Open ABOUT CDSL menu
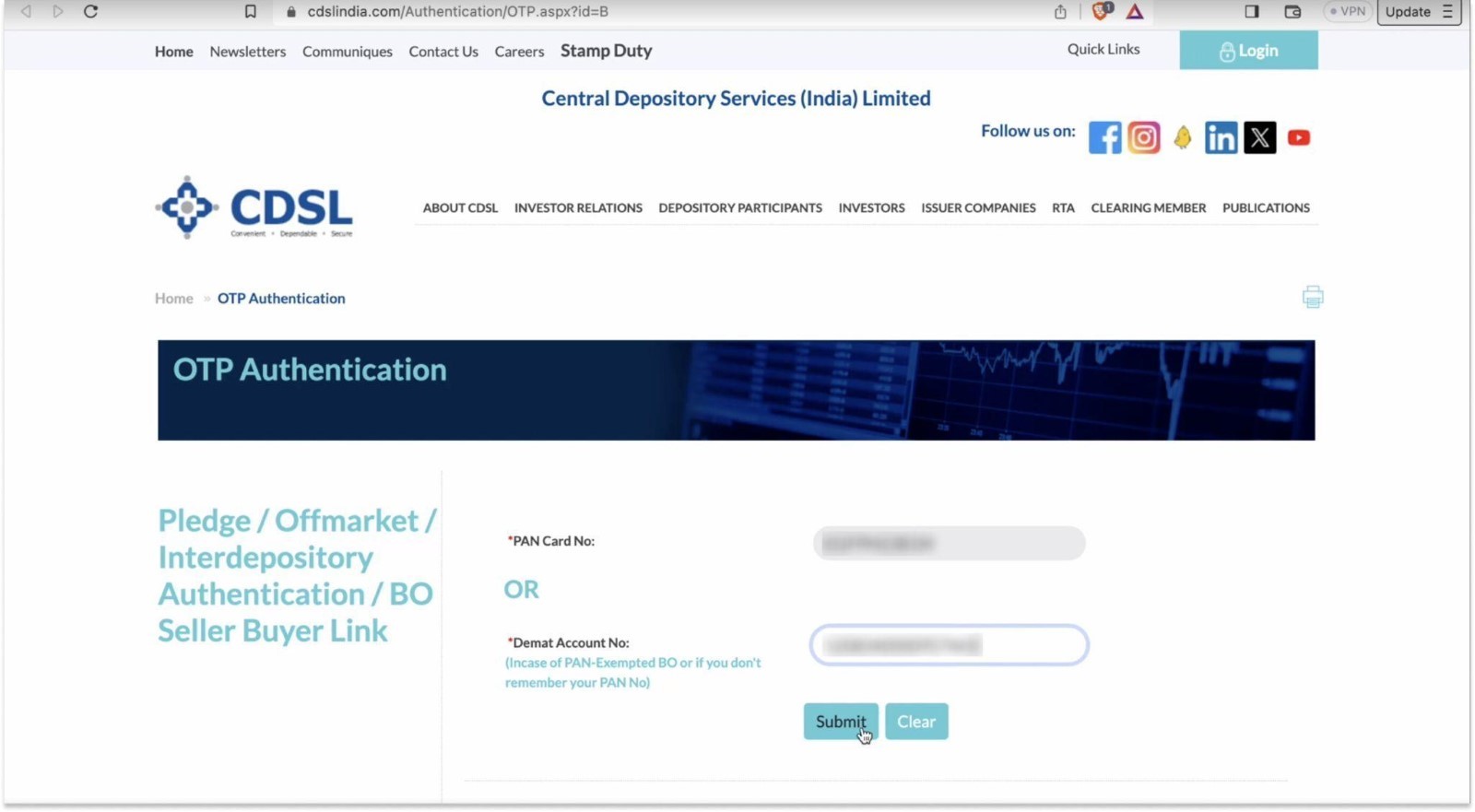The height and width of the screenshot is (812, 1475). (x=460, y=208)
